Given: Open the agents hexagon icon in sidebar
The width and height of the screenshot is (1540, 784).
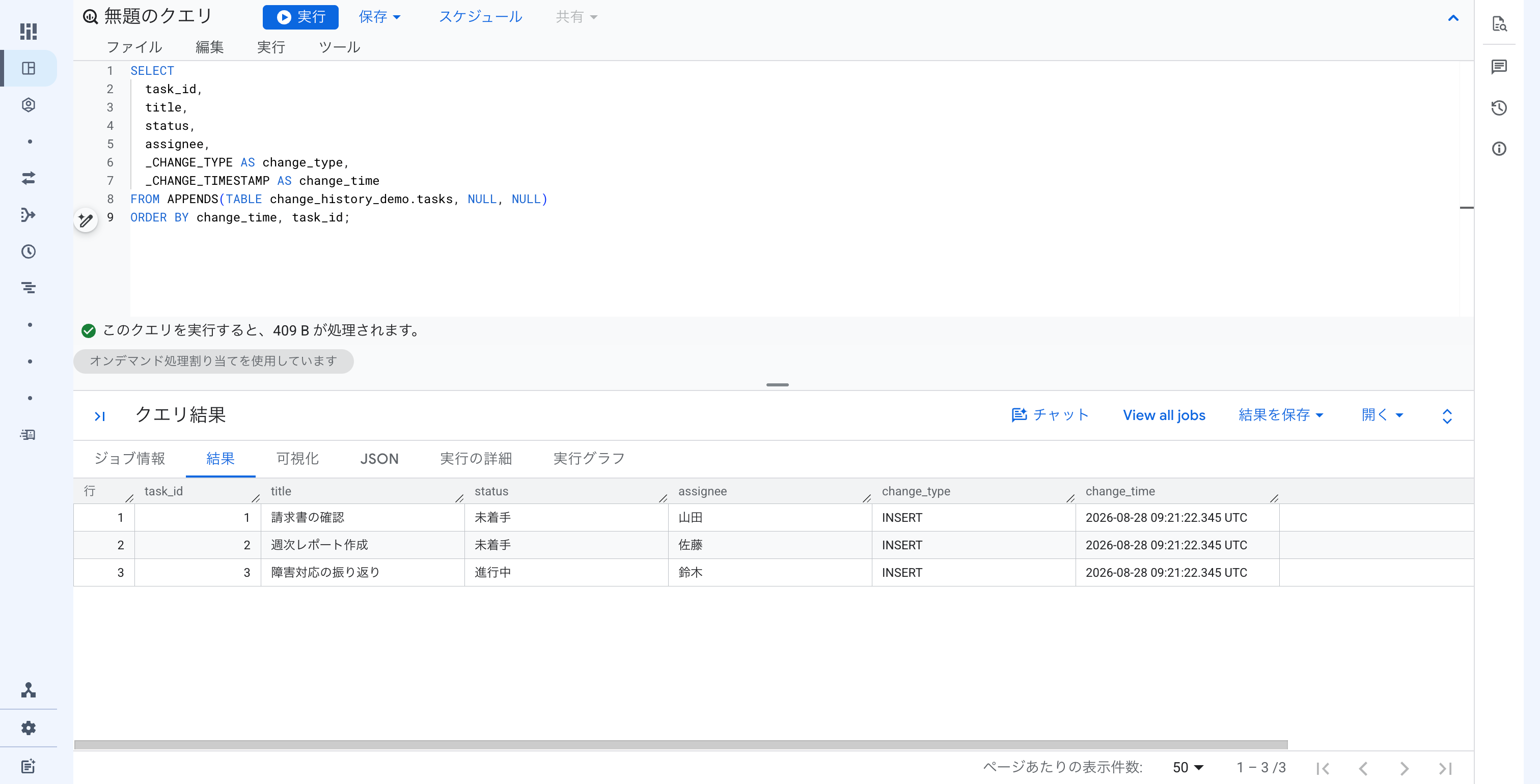Looking at the screenshot, I should click(x=28, y=105).
